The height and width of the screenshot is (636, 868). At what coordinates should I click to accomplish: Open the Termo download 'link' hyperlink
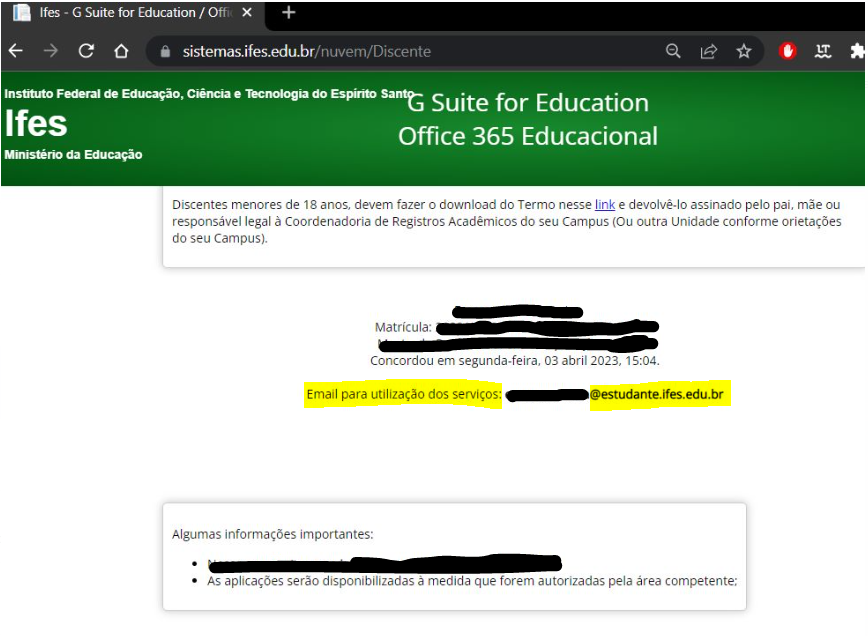tap(605, 205)
